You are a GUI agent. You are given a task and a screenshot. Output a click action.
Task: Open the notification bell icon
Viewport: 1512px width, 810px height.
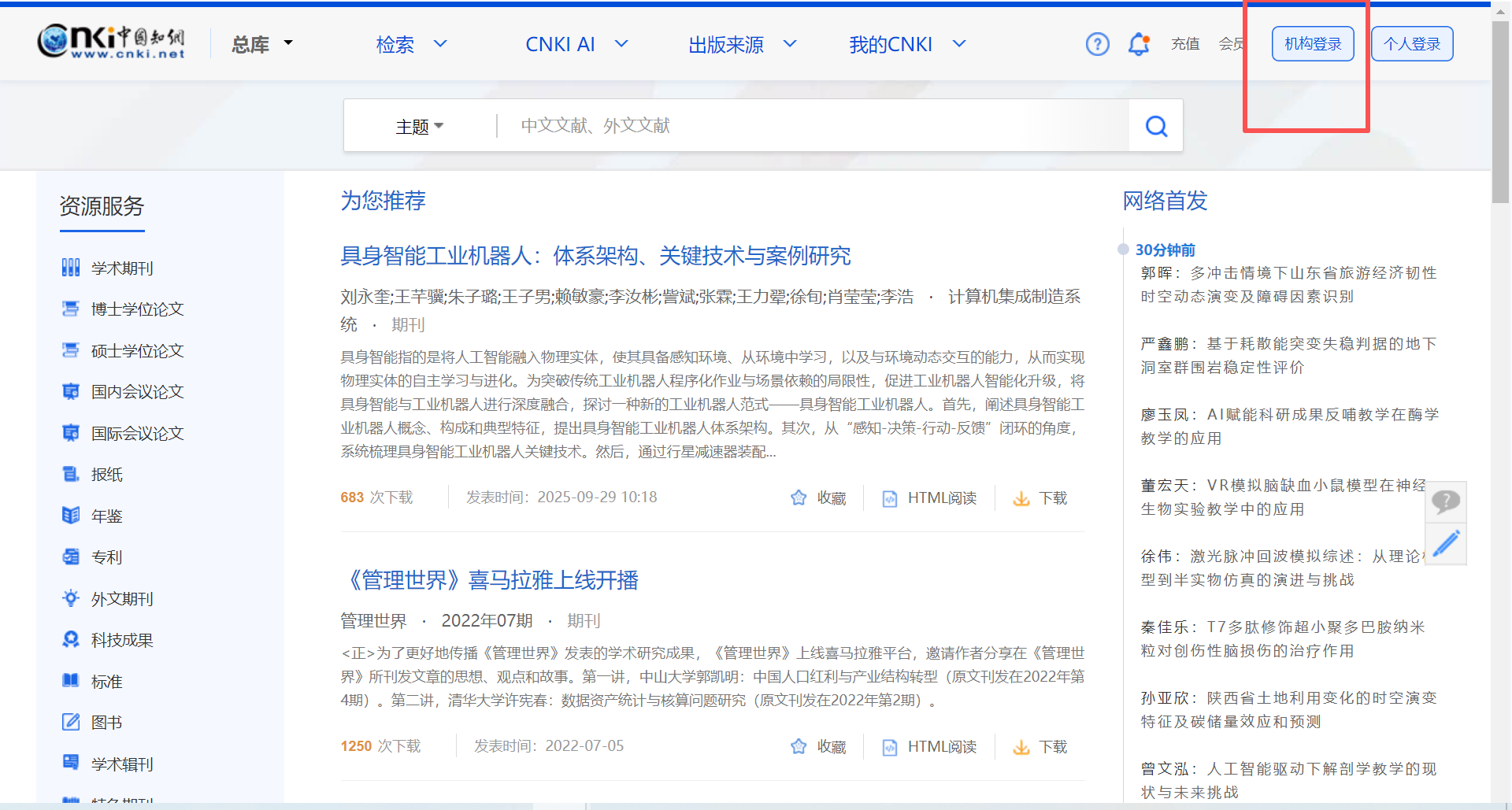1139,44
